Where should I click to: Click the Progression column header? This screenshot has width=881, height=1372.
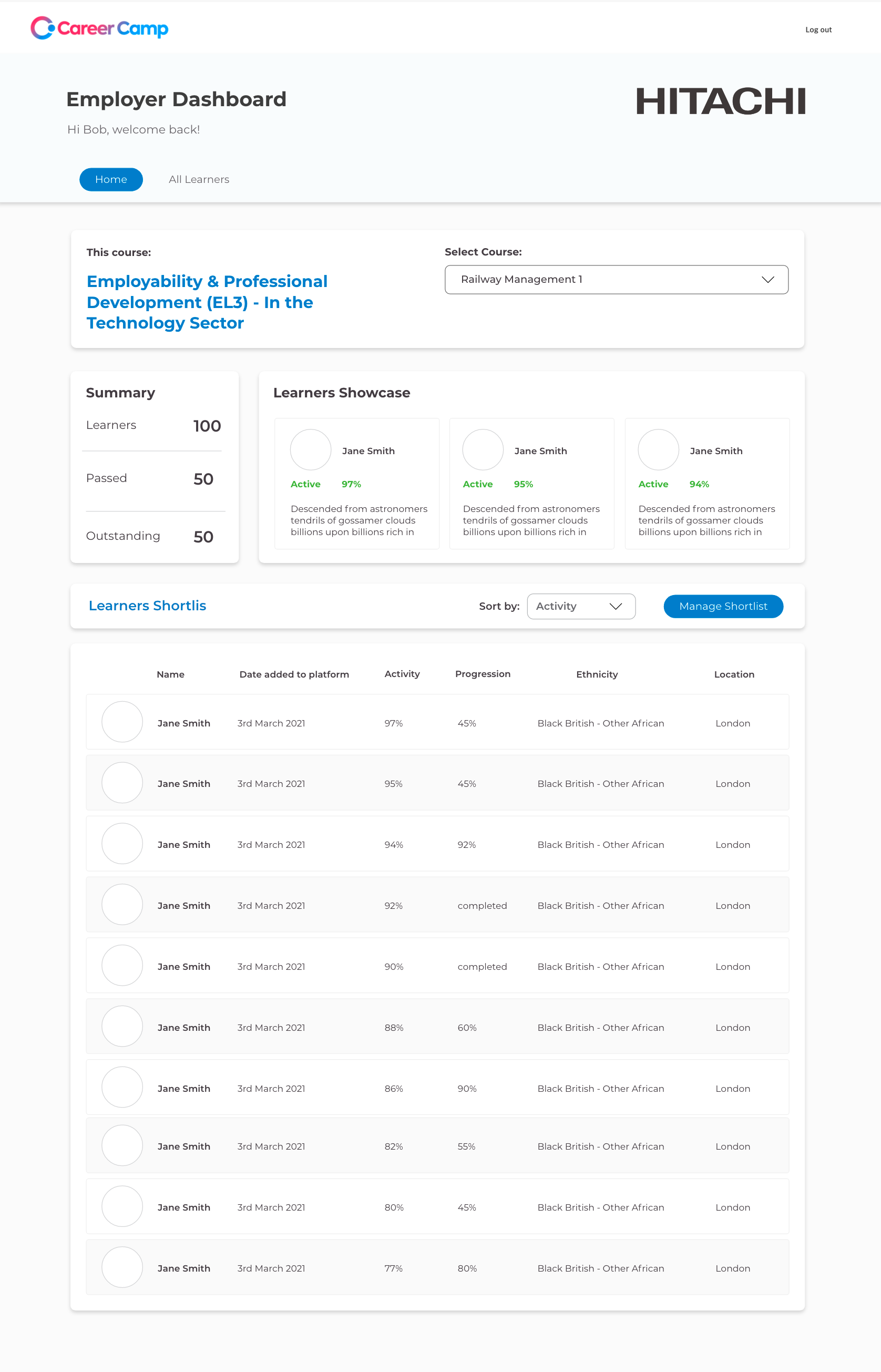coord(483,674)
